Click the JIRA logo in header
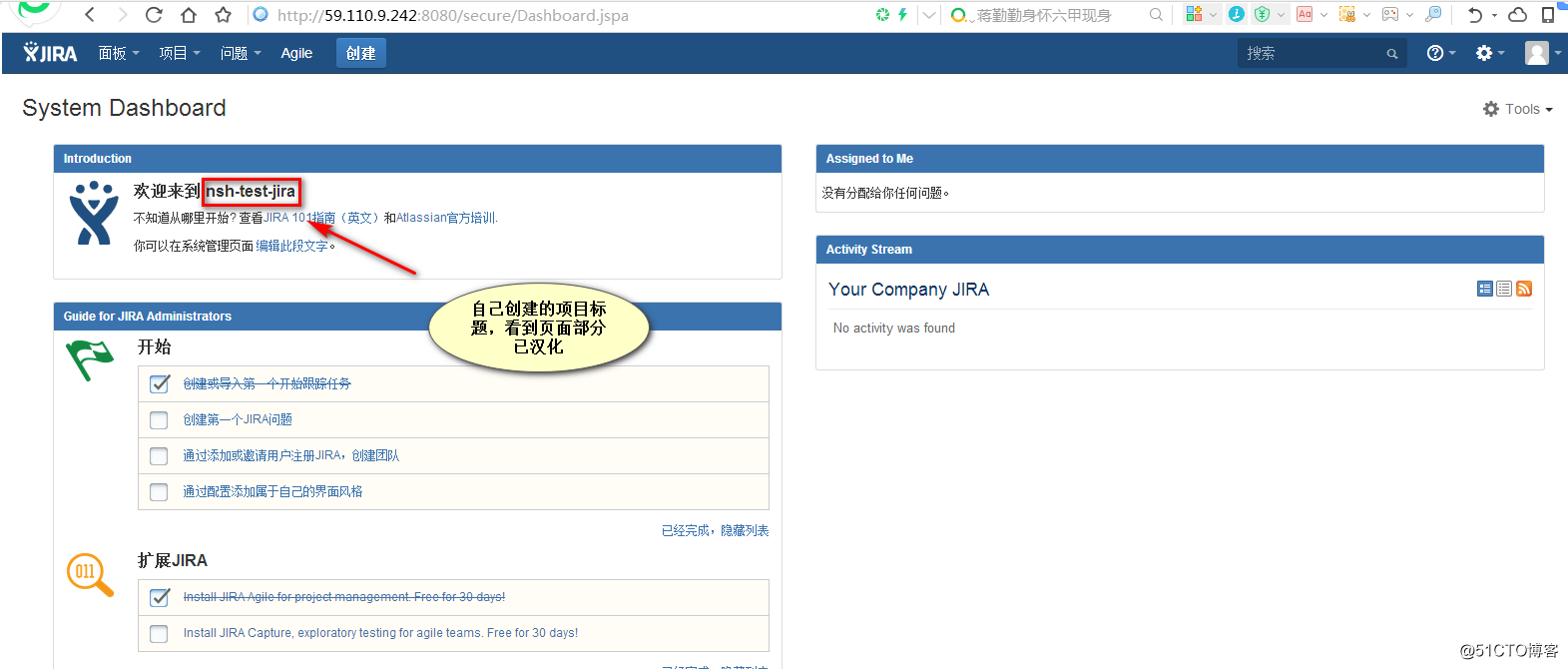 (x=50, y=53)
